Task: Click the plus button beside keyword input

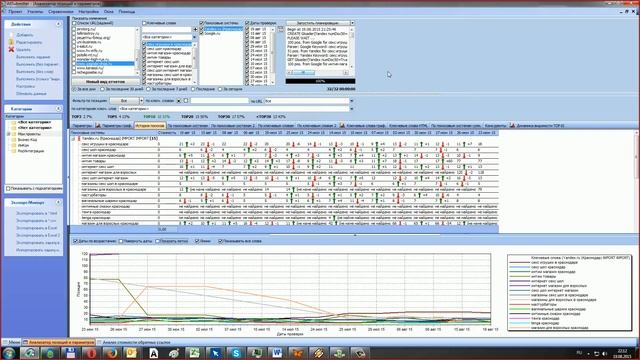Action: coord(195,29)
